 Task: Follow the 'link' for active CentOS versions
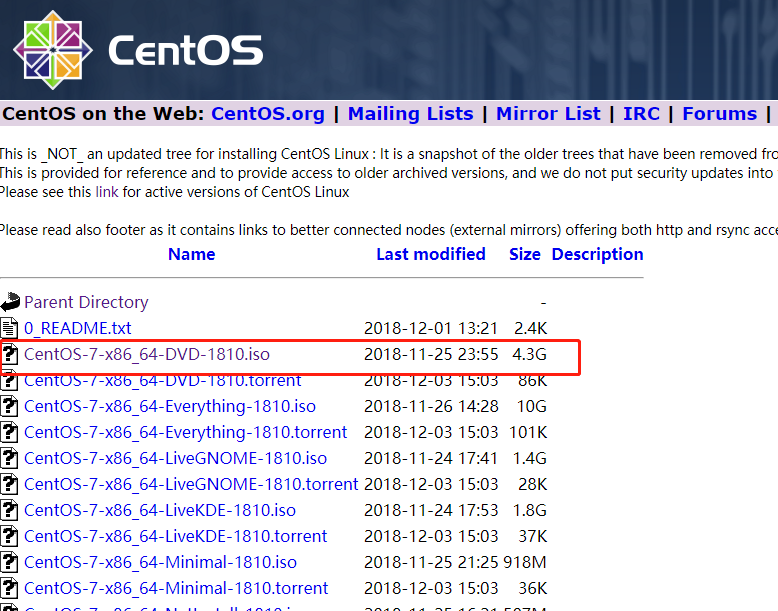pos(107,192)
